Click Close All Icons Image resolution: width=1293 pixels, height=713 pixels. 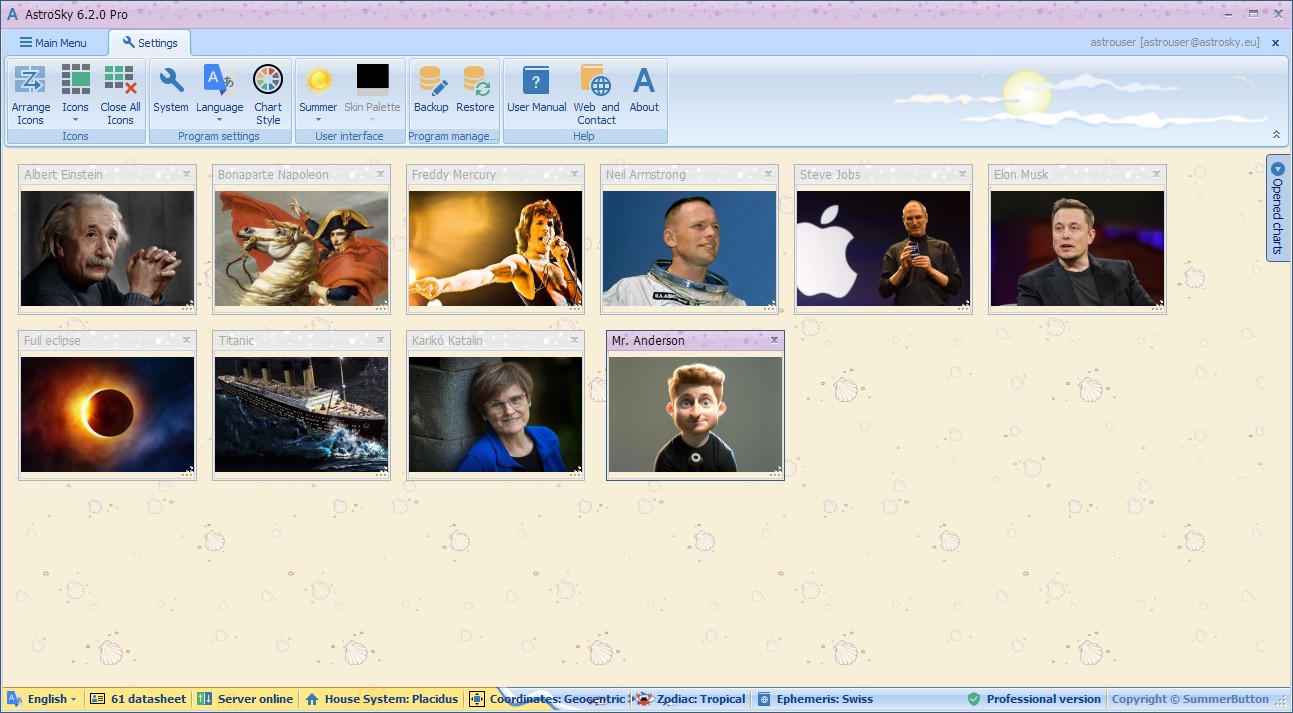coord(120,95)
